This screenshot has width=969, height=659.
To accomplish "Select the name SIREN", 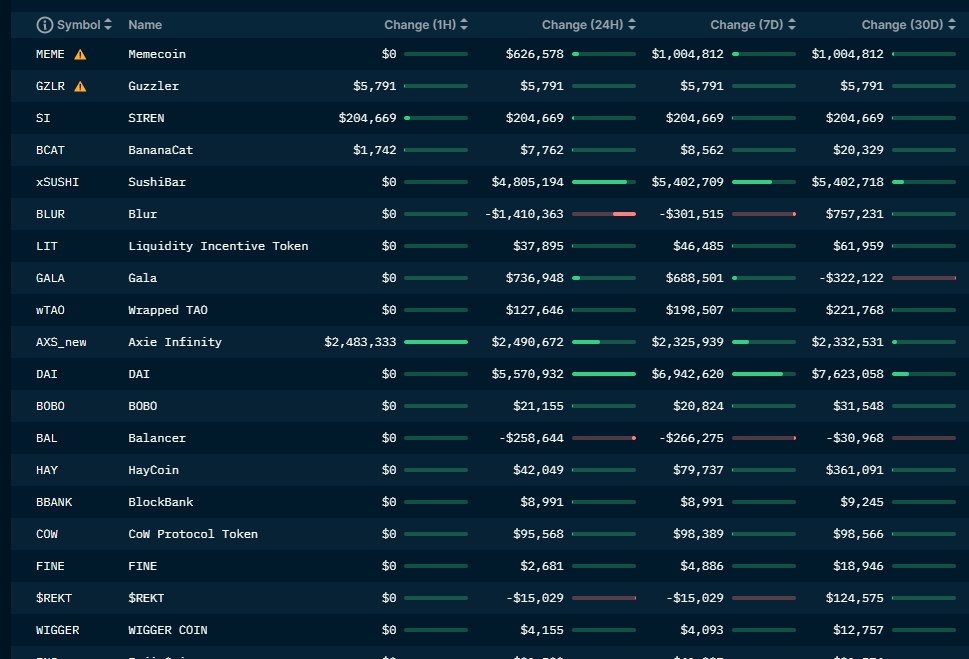I will pos(146,118).
